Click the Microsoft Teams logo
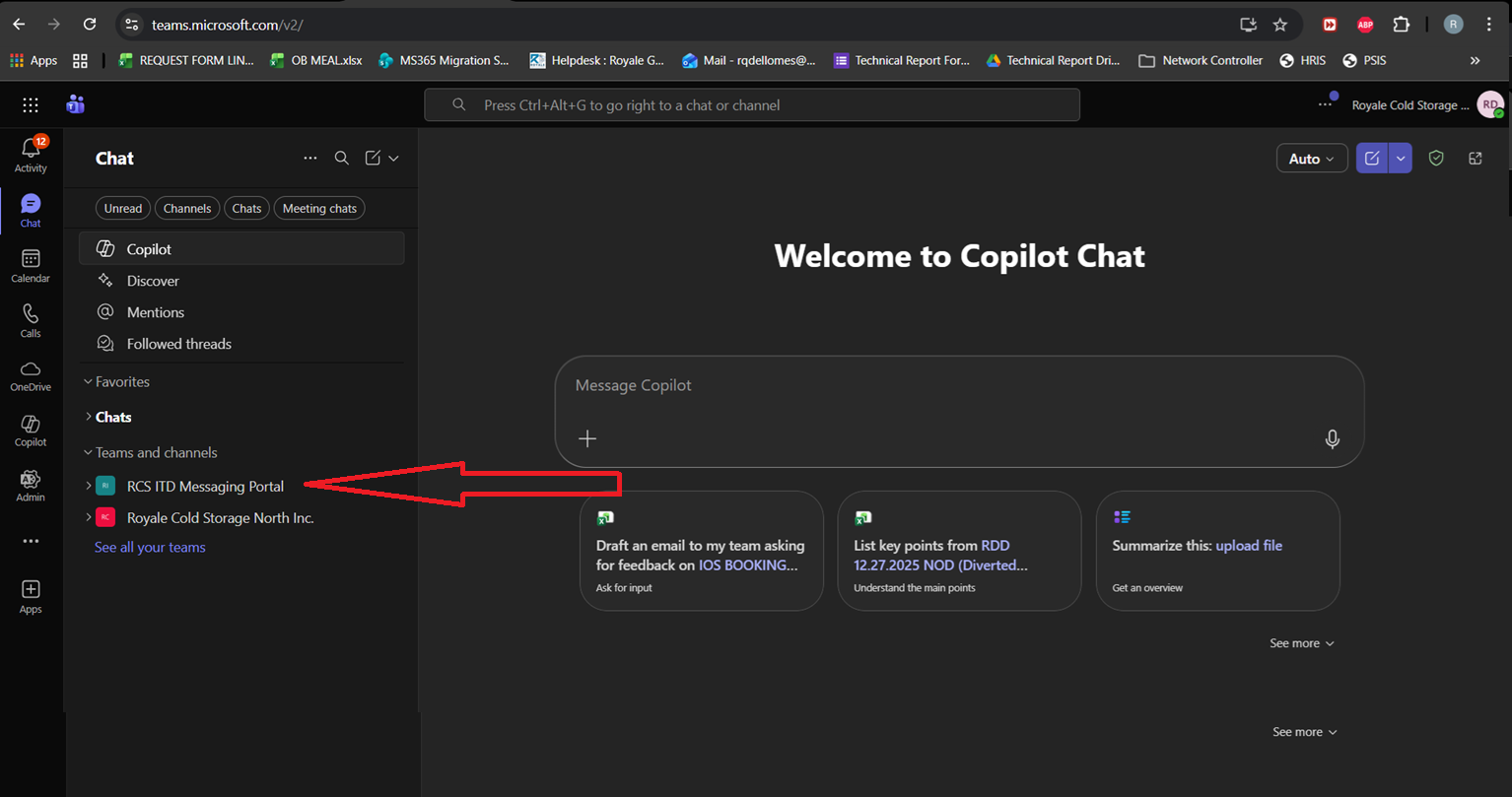This screenshot has width=1512, height=797. tap(75, 104)
